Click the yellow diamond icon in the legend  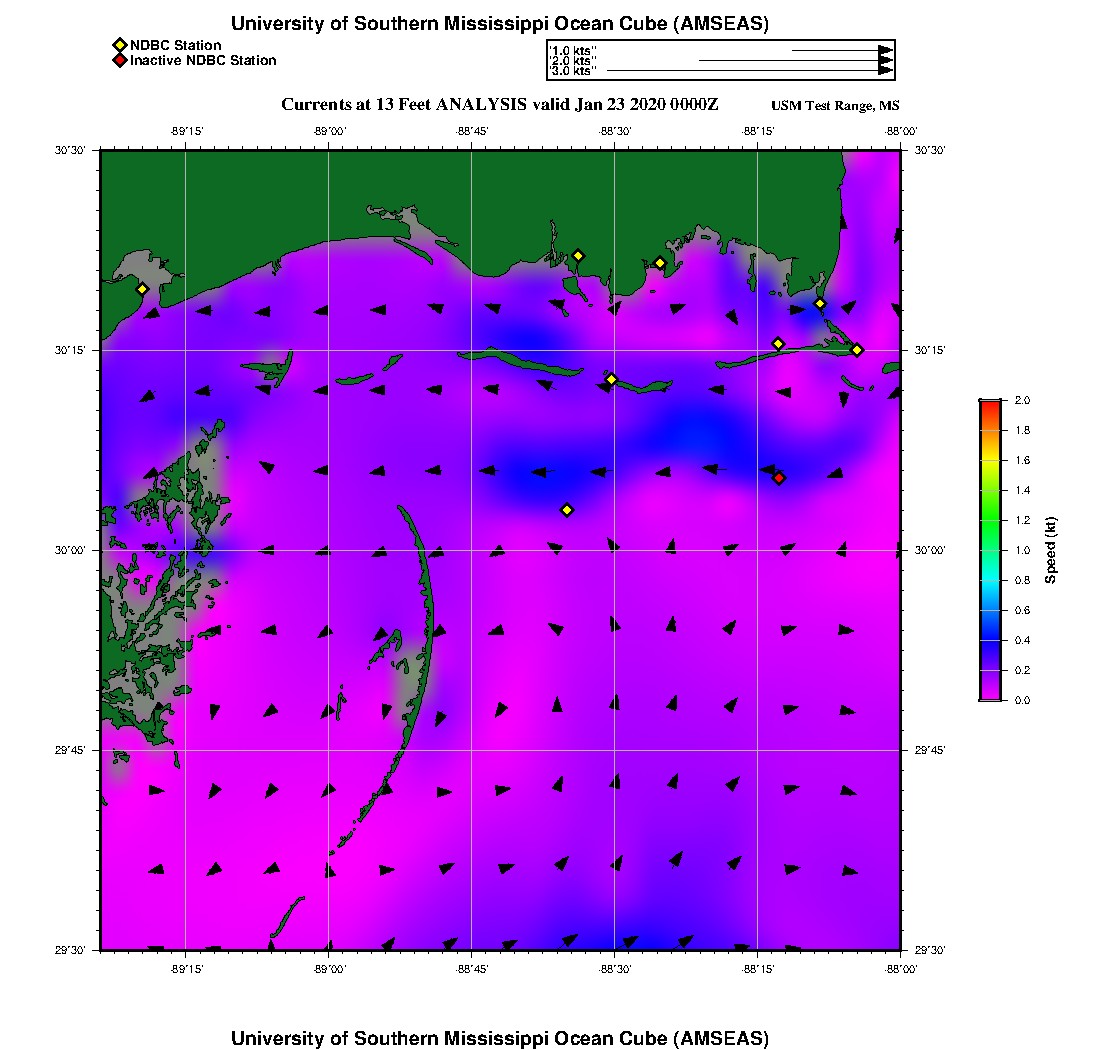(x=120, y=45)
